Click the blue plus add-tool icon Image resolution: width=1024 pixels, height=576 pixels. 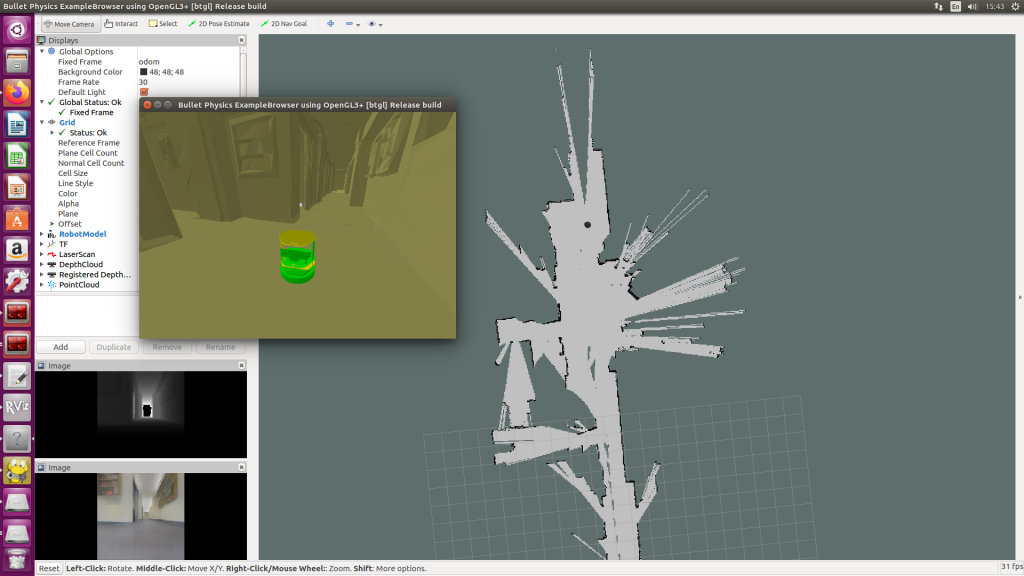point(330,24)
